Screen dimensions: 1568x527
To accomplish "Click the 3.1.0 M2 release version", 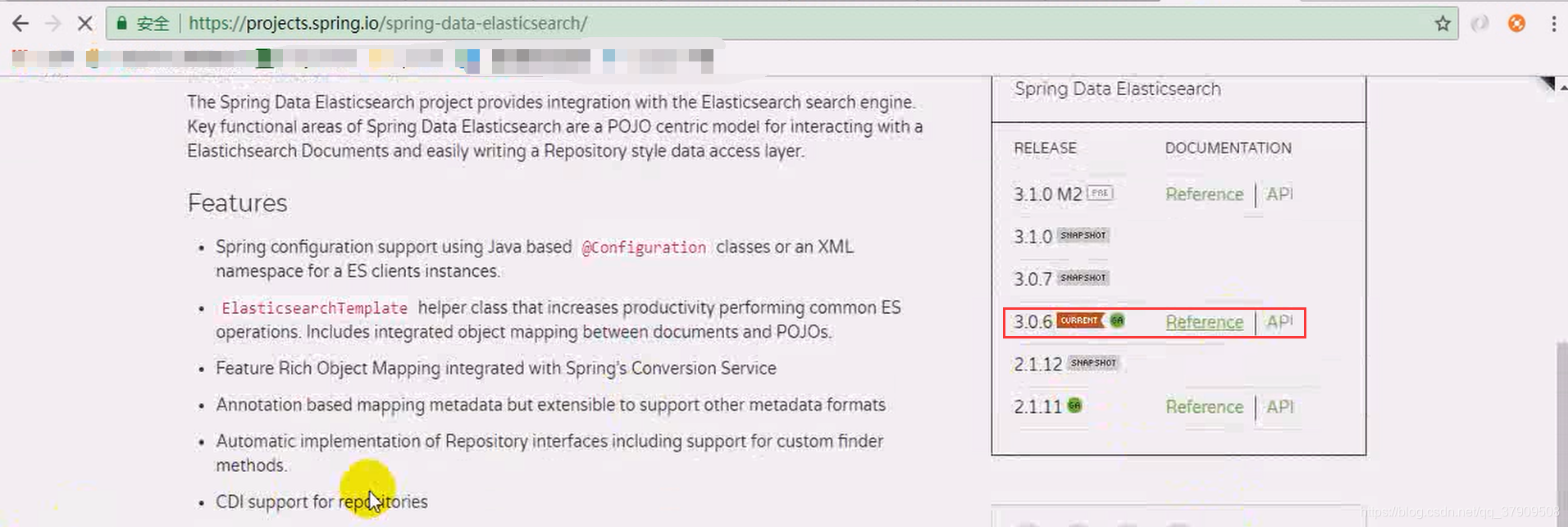I will point(1047,194).
